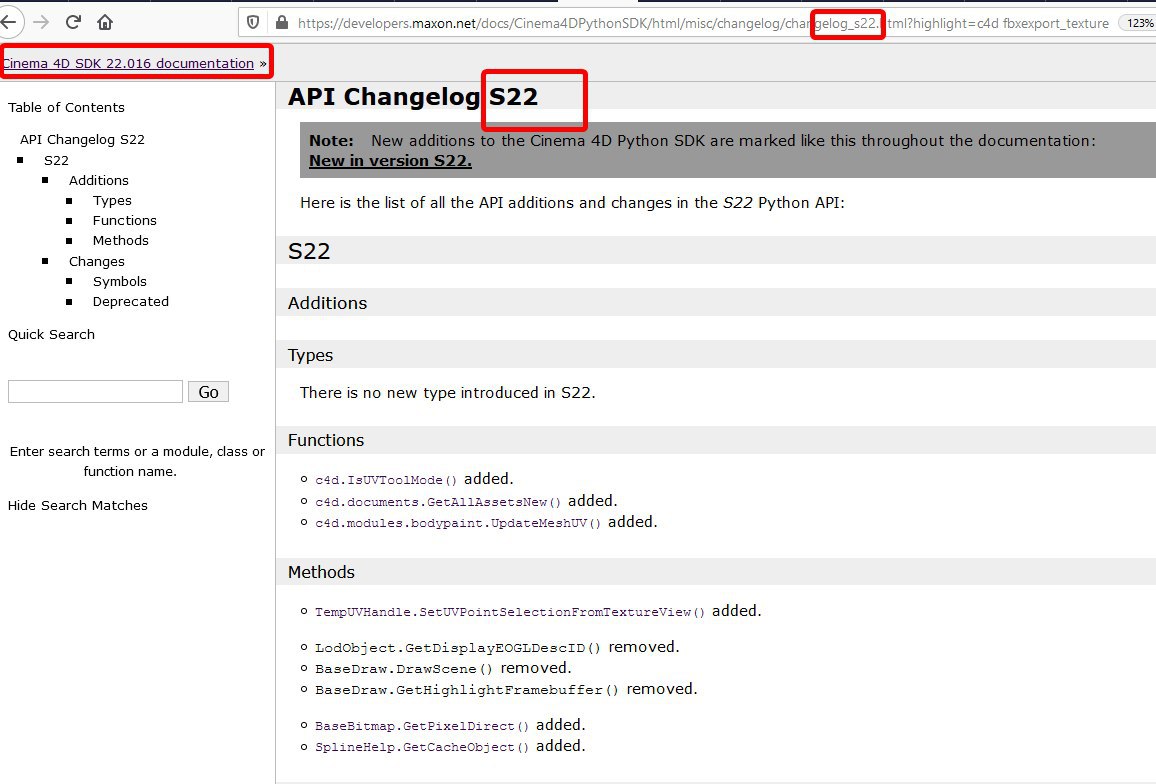
Task: Click the API Changelog S22 page heading
Action: (413, 97)
